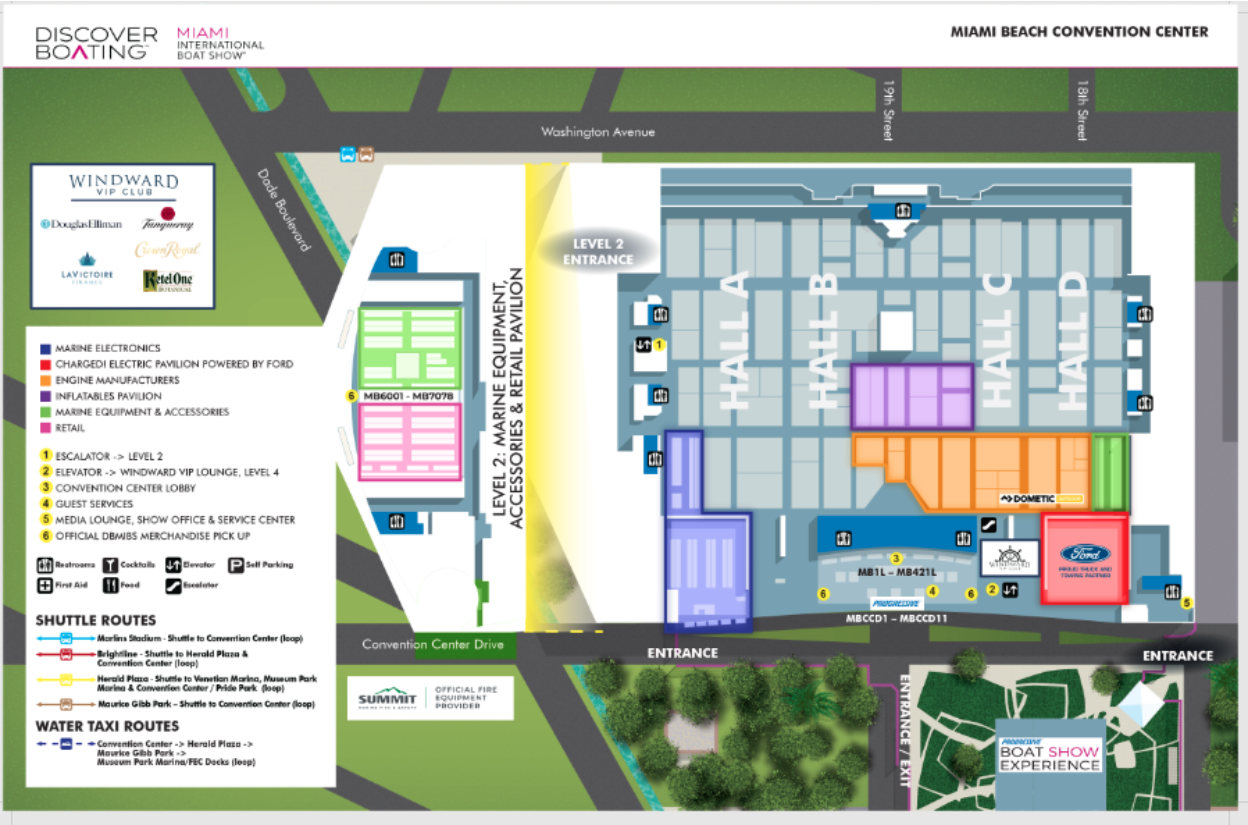Click left restroom icon in blue lobby strip
The height and width of the screenshot is (825, 1248).
tap(844, 538)
